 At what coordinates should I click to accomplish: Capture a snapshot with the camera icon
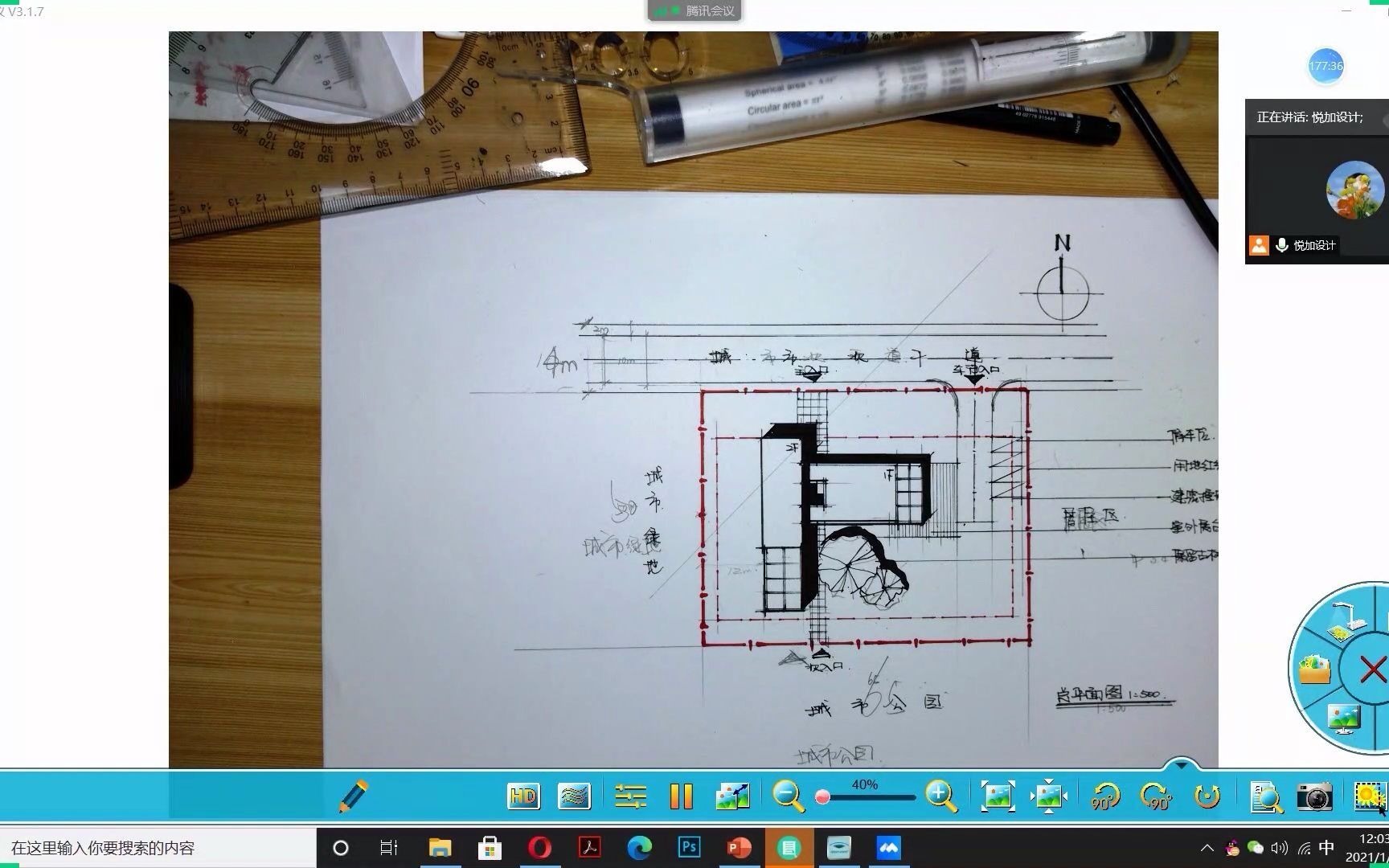click(x=1314, y=796)
